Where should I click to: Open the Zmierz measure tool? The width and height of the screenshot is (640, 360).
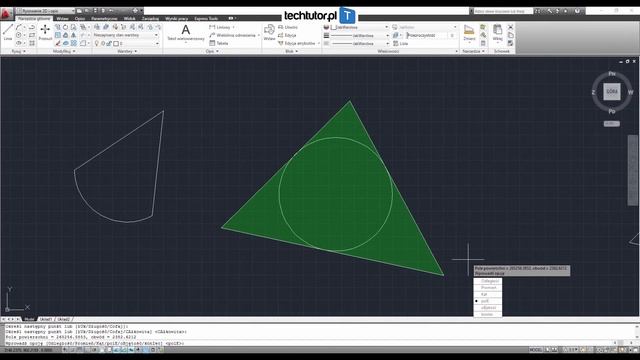[x=469, y=33]
